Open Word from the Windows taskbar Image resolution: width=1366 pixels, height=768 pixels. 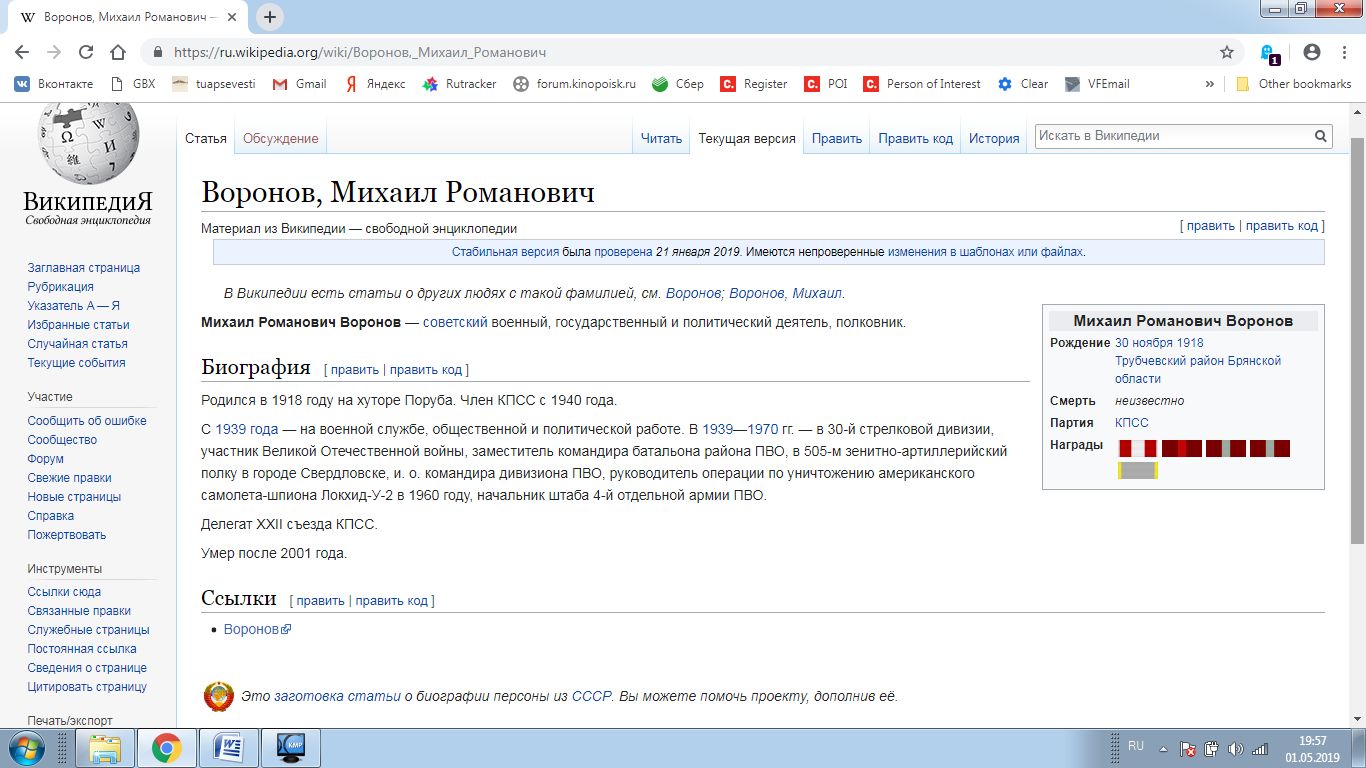tap(228, 748)
